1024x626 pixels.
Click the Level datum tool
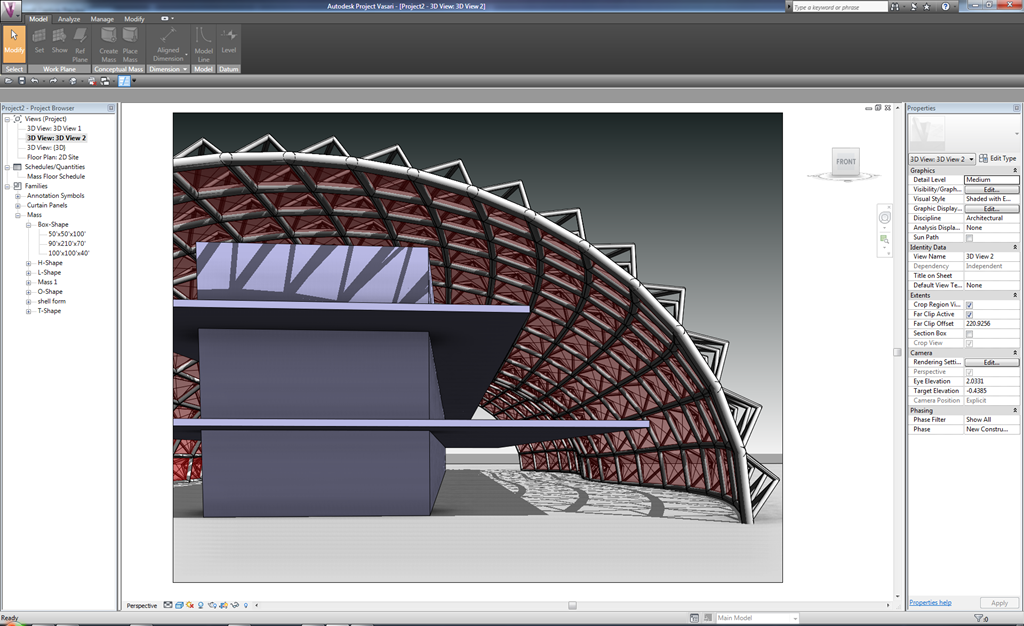coord(229,43)
